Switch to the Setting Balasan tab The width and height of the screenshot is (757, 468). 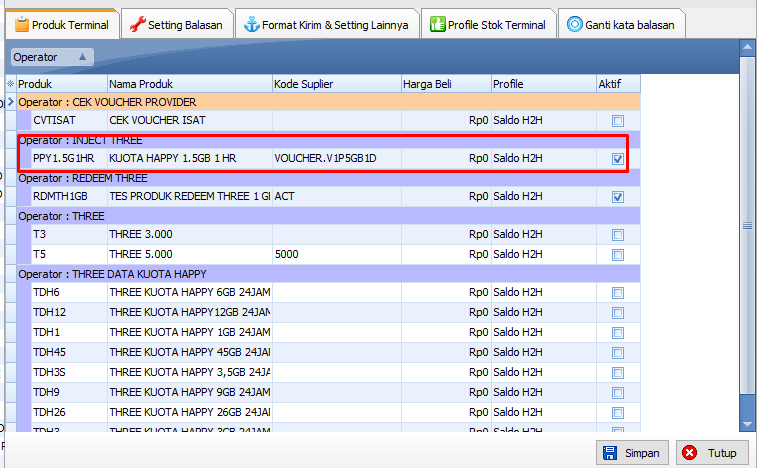click(177, 25)
